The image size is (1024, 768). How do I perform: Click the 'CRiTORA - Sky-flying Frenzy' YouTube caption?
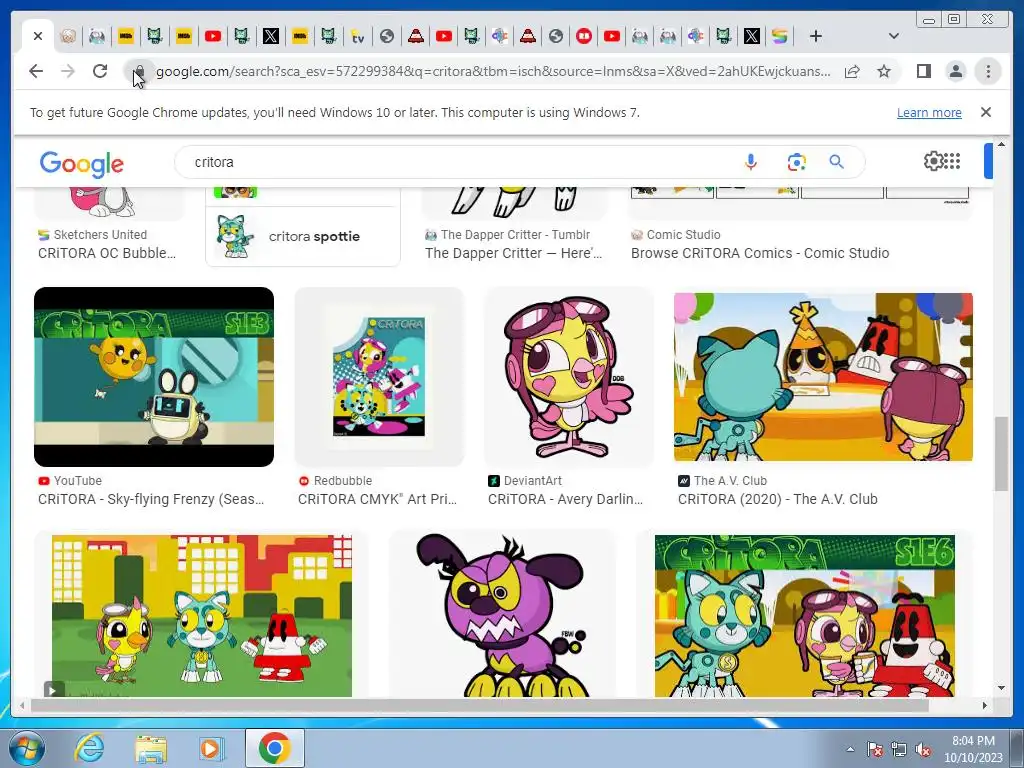pos(151,500)
